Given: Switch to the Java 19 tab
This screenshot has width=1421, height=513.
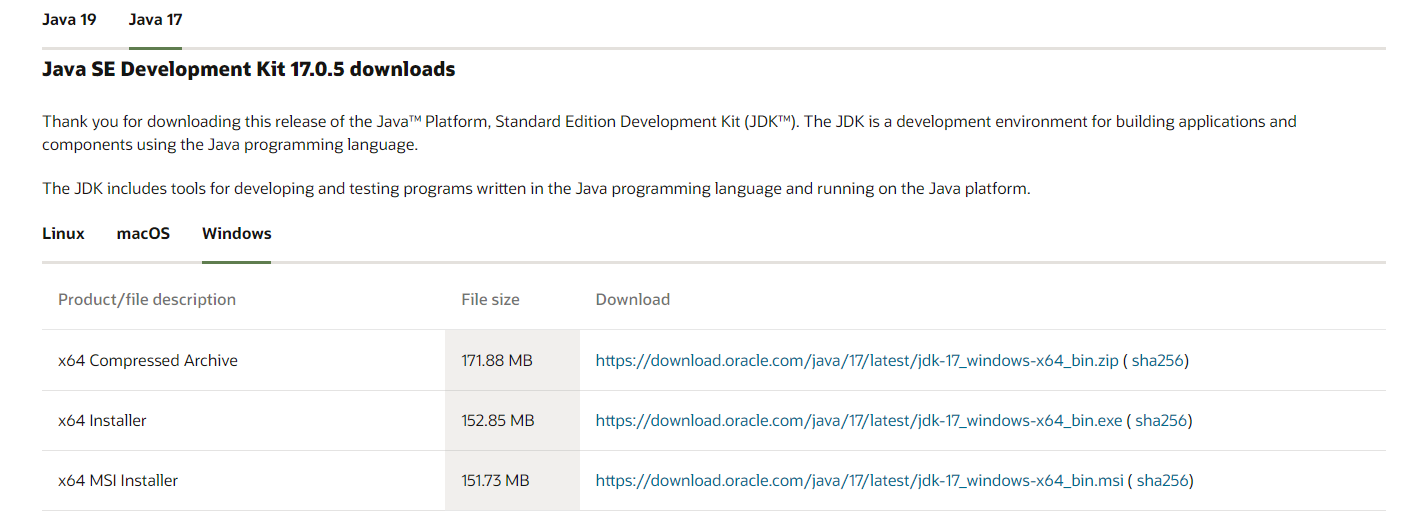Looking at the screenshot, I should point(69,19).
